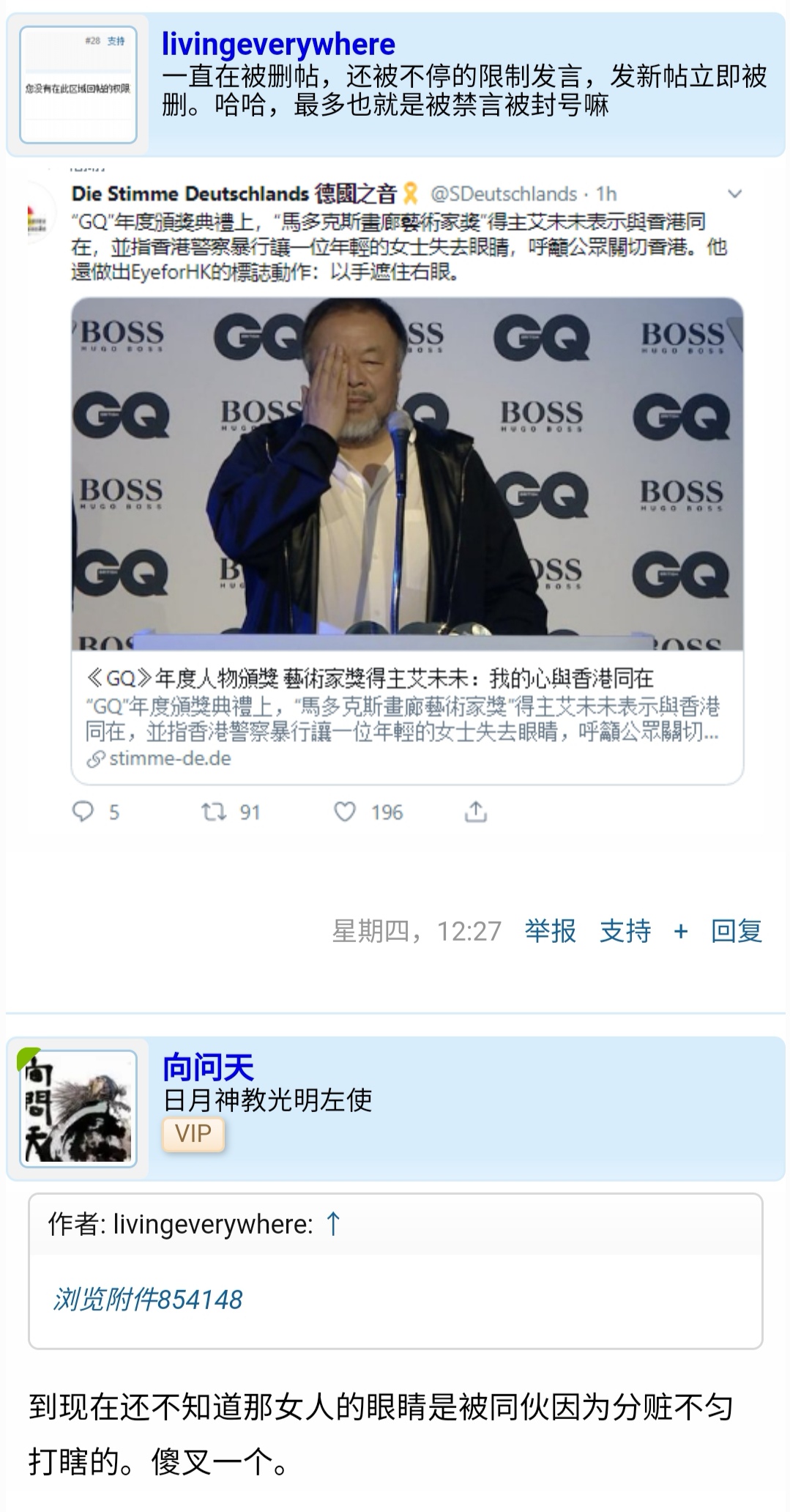Open 向问天's avatar image
Image resolution: width=790 pixels, height=1512 pixels.
coord(78,1108)
